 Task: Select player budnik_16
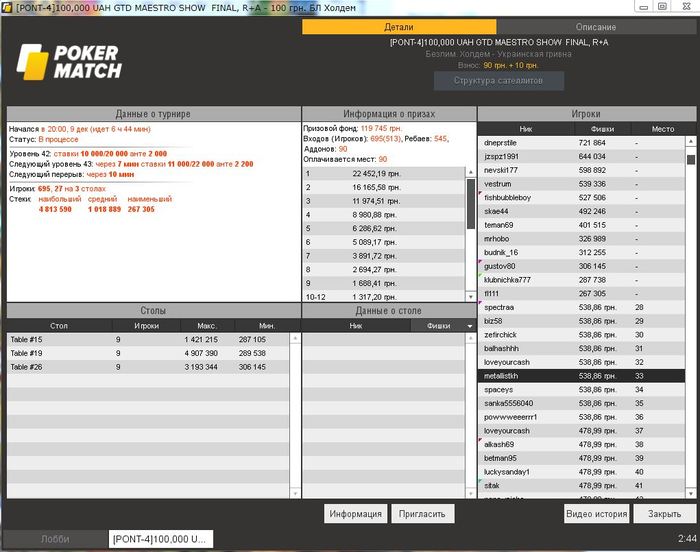click(x=581, y=252)
